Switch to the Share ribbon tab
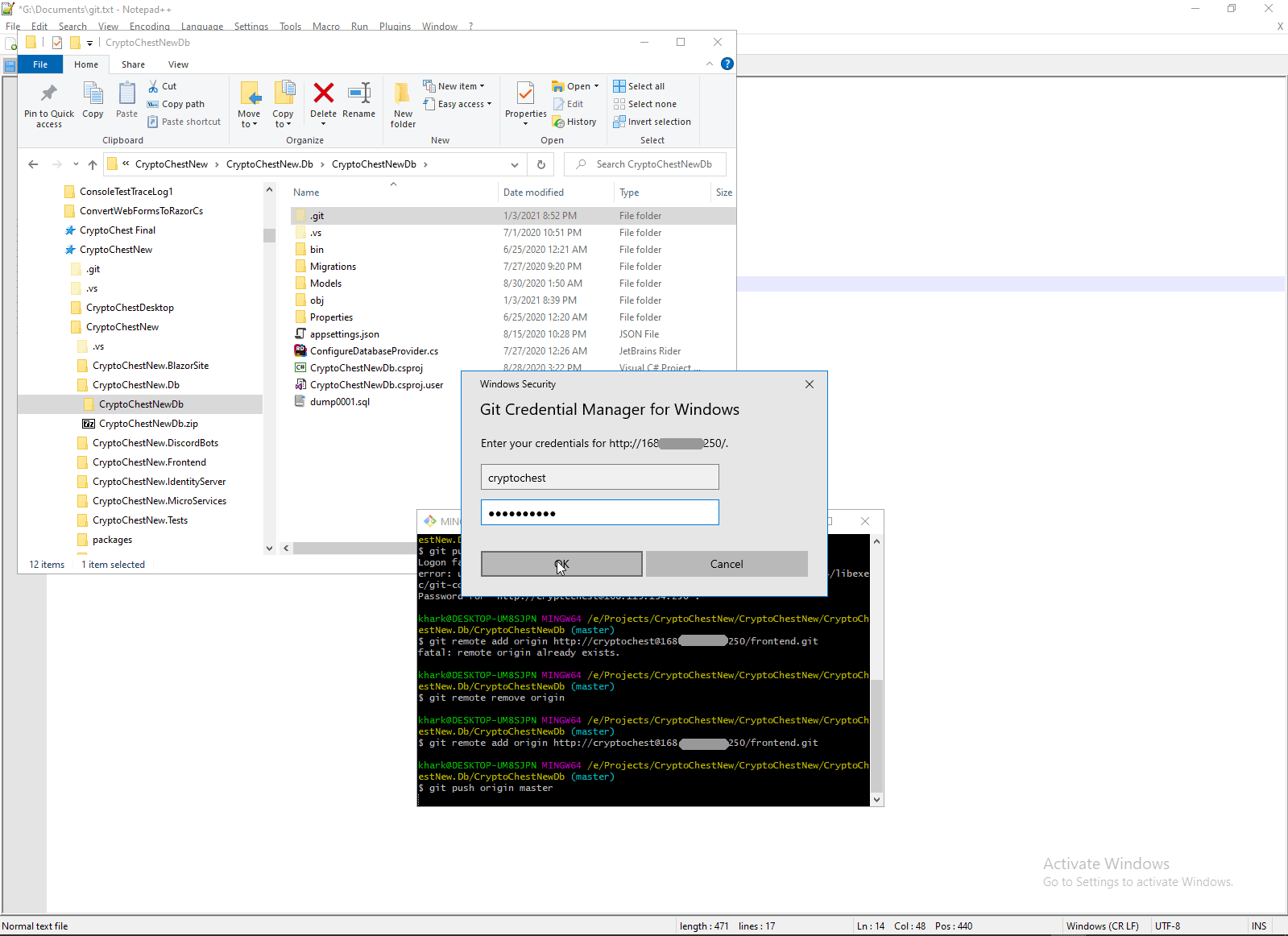Viewport: 1288px width, 936px height. 134,64
